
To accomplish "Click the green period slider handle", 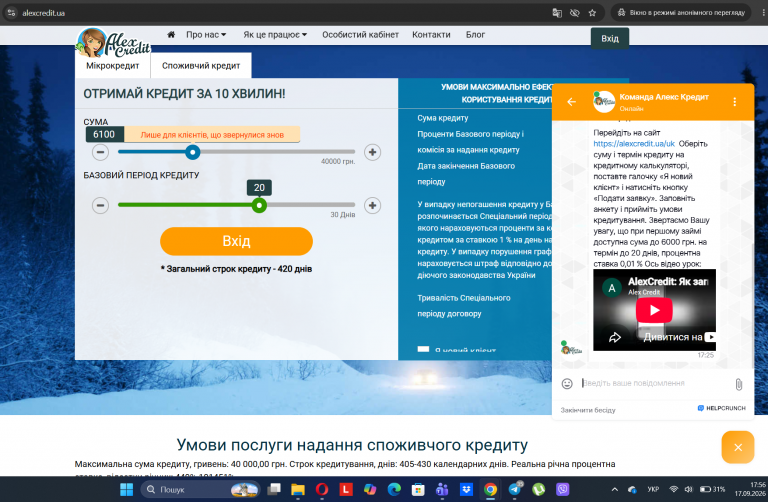I will tap(259, 205).
